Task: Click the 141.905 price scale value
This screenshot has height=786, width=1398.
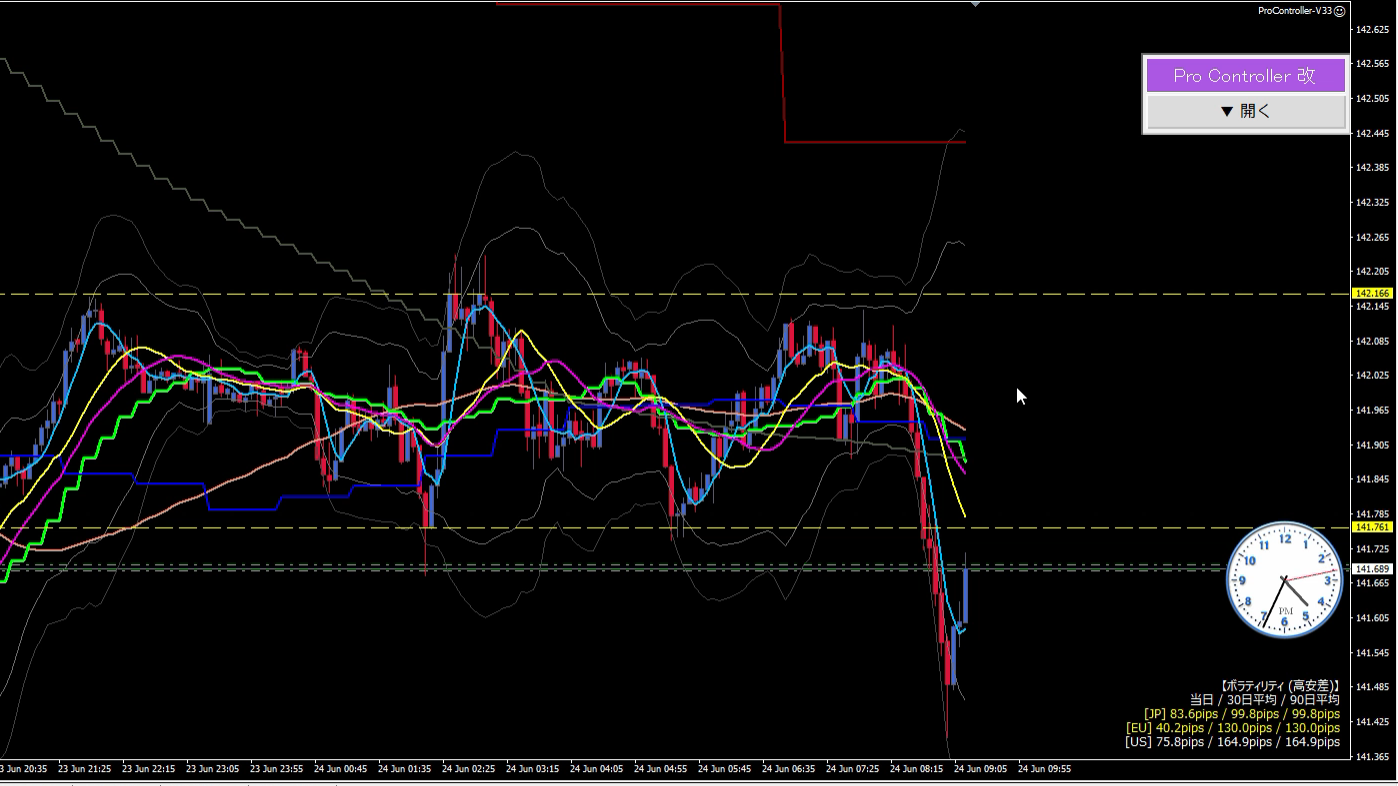Action: click(x=1373, y=445)
